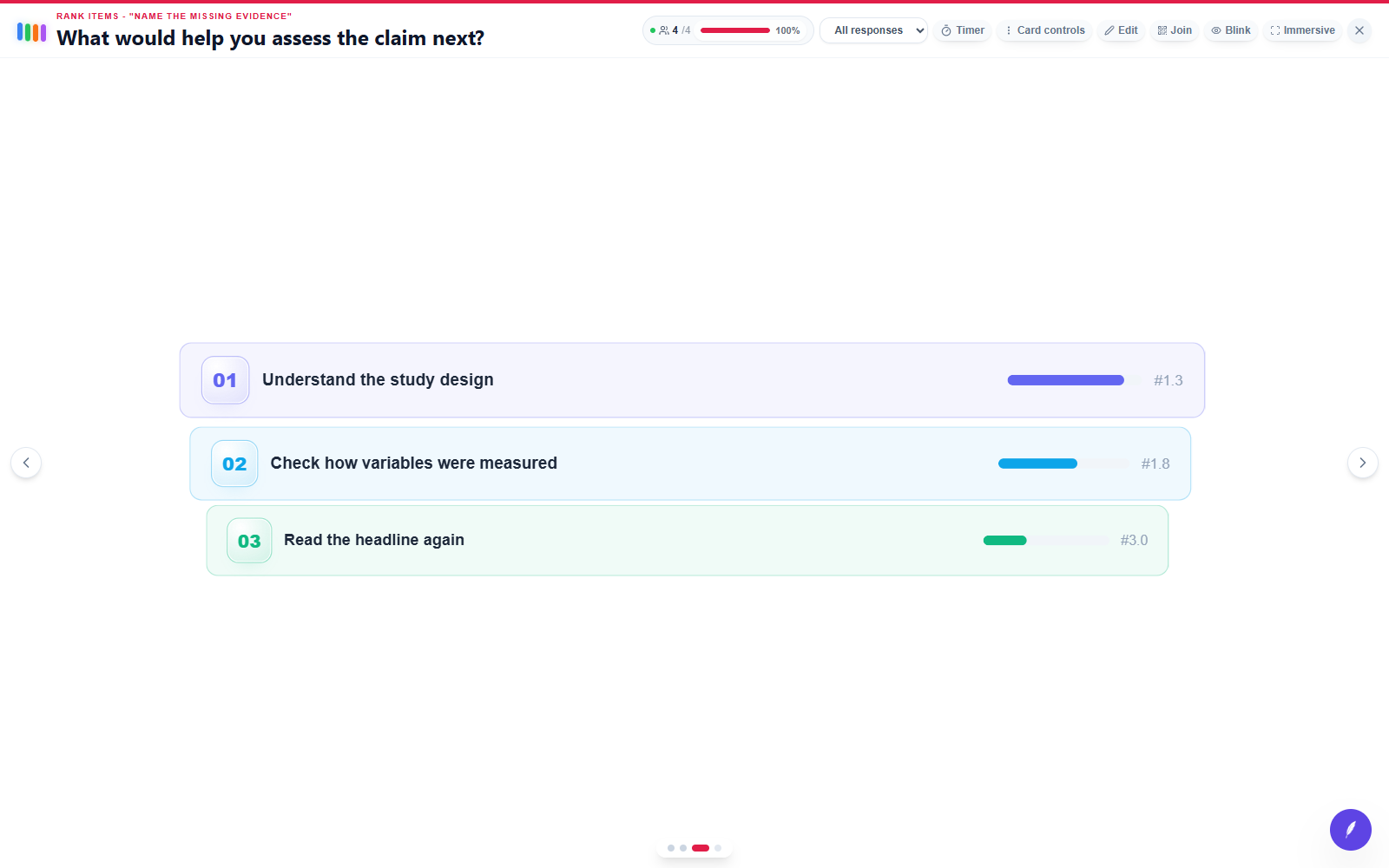Click the participant count 4/4 indicator

coord(671,30)
